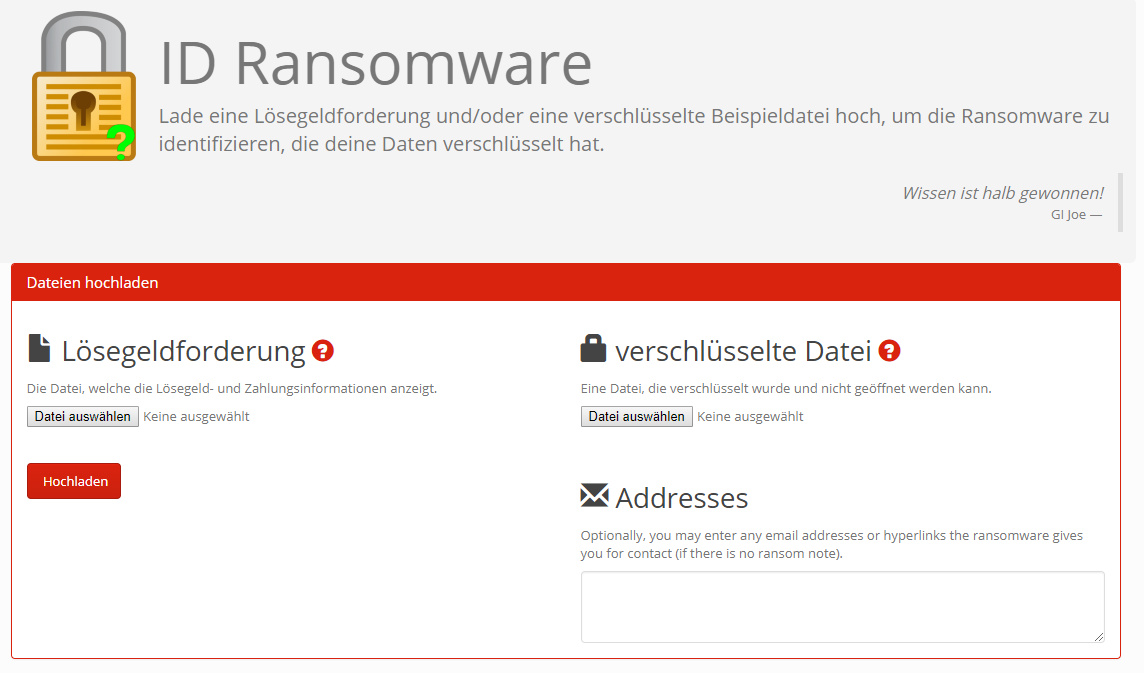Click the document icon next to Lösegeldforderung
This screenshot has height=673, width=1144.
(x=39, y=349)
